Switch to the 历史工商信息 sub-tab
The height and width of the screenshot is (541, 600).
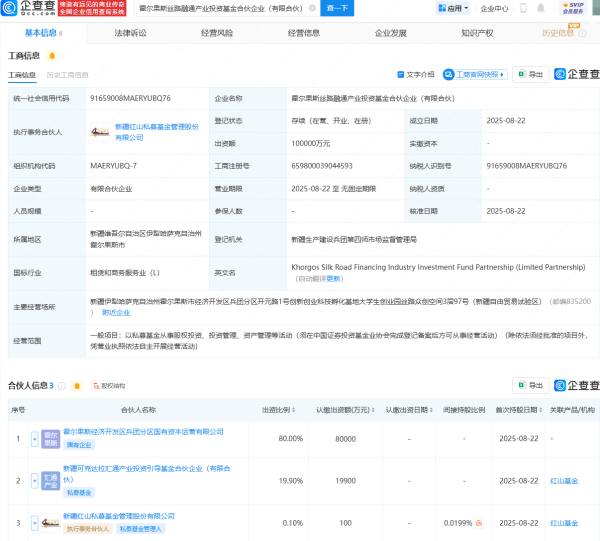[x=68, y=75]
